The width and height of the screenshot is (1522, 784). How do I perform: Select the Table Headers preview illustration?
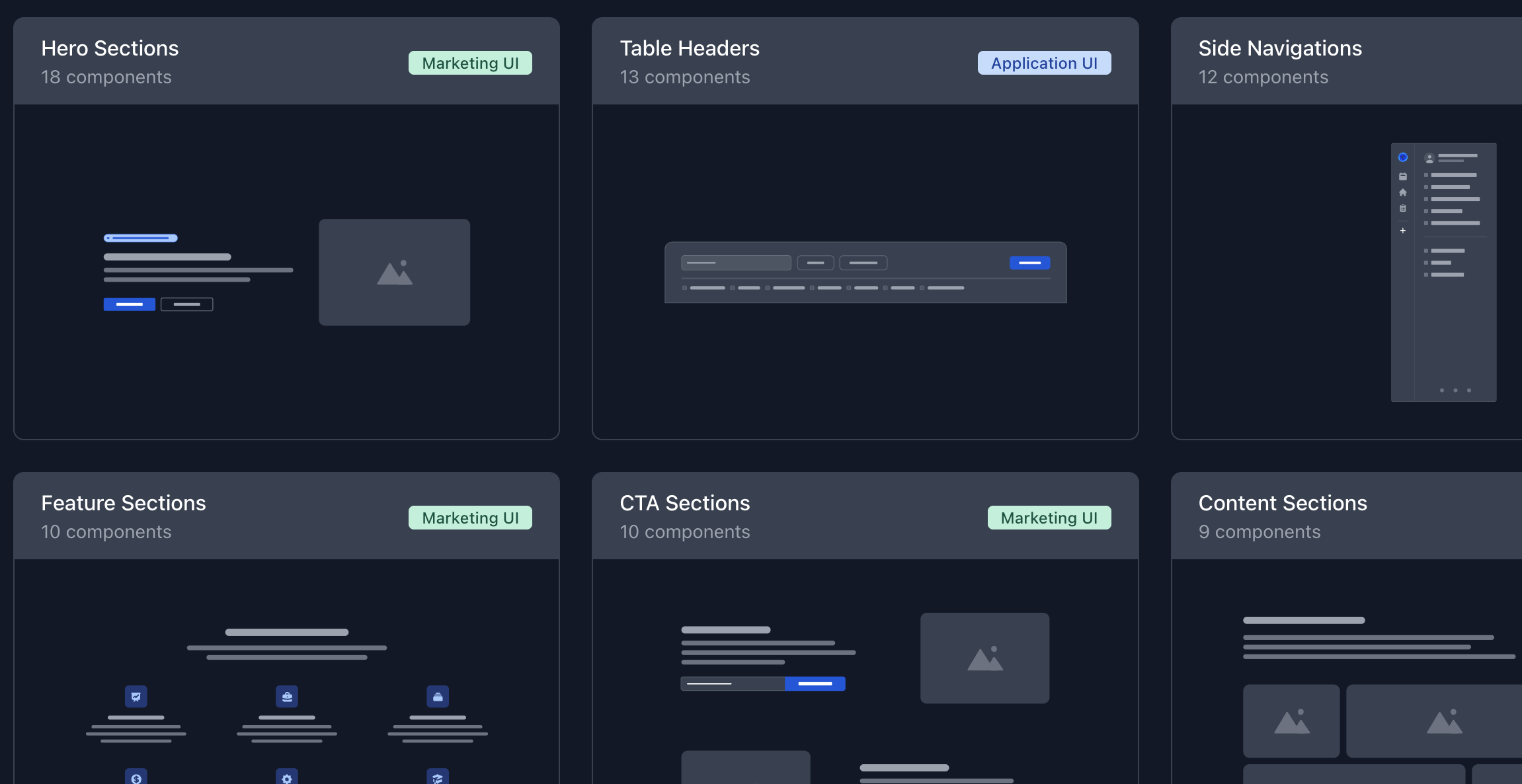(x=865, y=272)
